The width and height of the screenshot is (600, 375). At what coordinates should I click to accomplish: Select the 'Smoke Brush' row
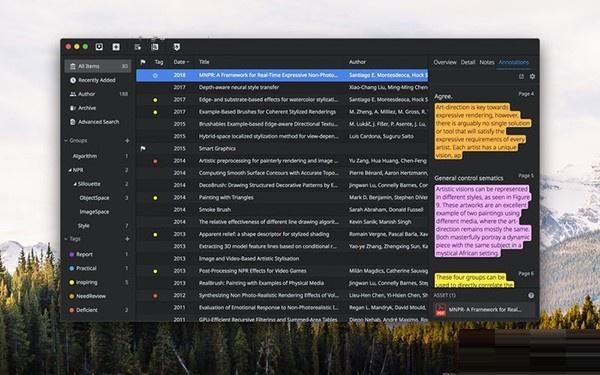pyautogui.click(x=282, y=210)
